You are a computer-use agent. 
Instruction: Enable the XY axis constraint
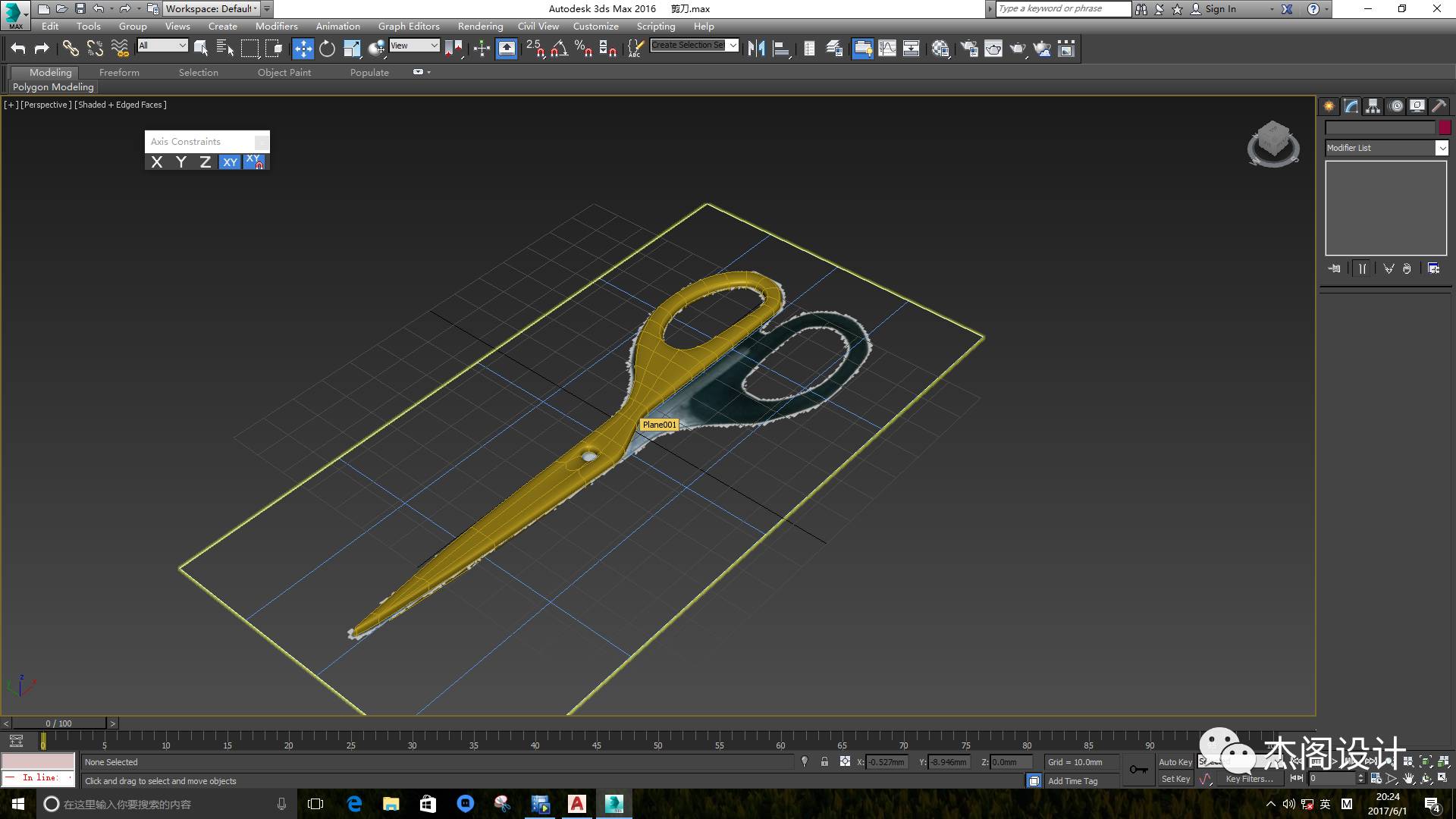[x=230, y=162]
